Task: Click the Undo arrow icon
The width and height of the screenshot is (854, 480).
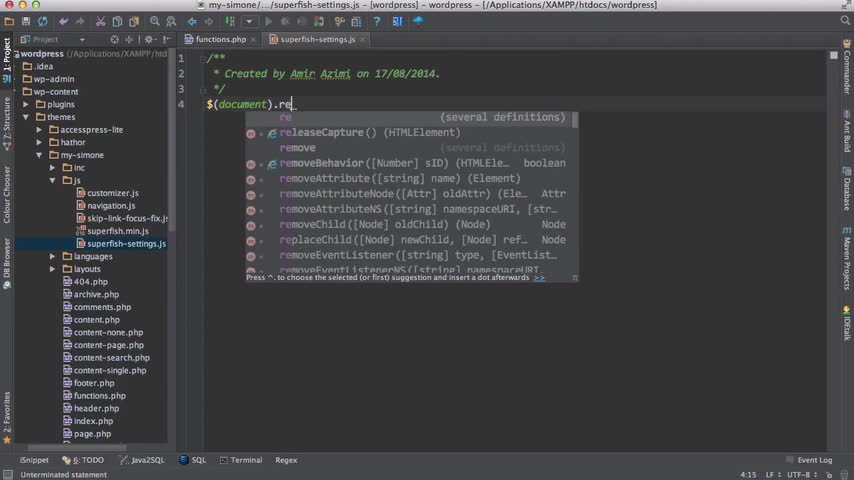Action: (64, 21)
